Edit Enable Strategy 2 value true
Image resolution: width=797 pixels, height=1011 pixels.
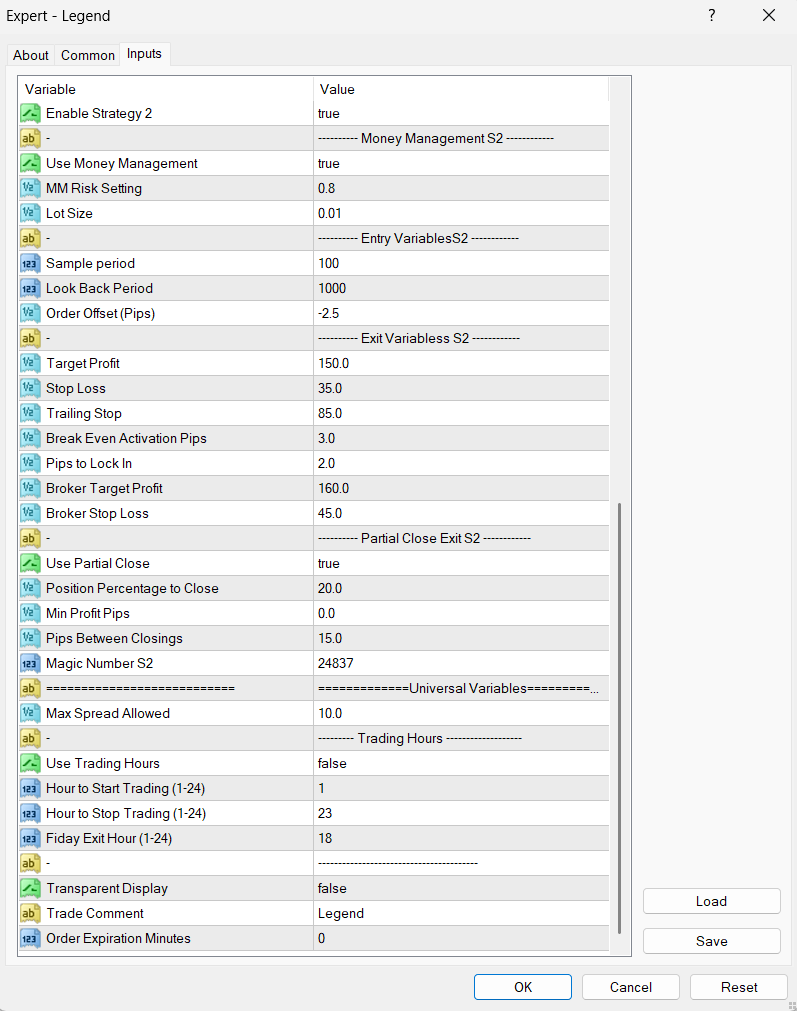[461, 113]
